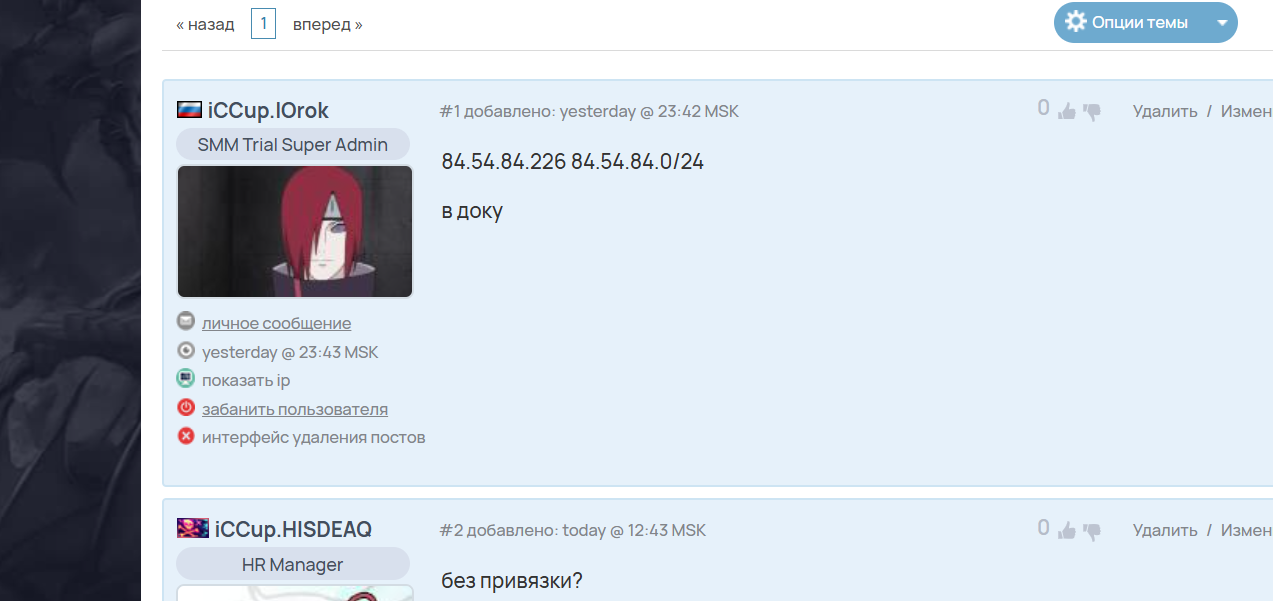Open the Опции темы button
The image size is (1273, 601).
(1146, 23)
